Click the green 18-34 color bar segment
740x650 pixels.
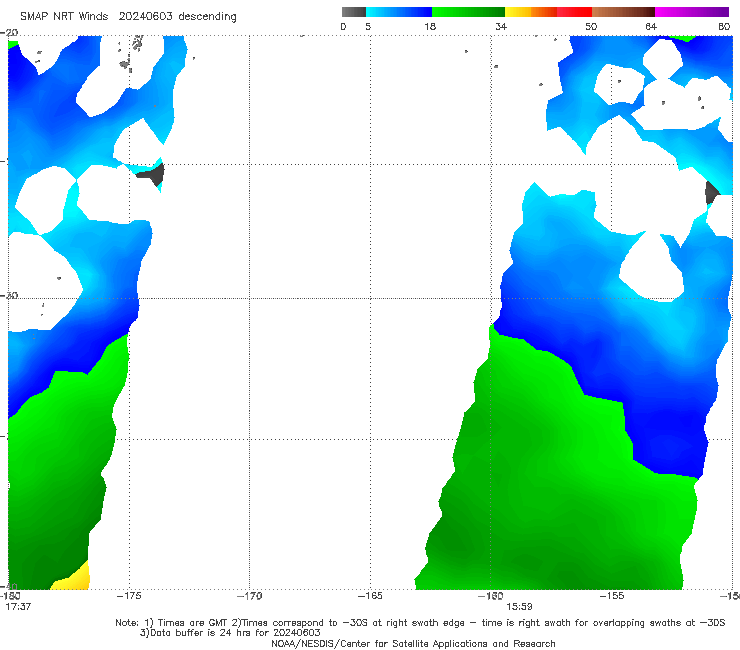(x=468, y=12)
